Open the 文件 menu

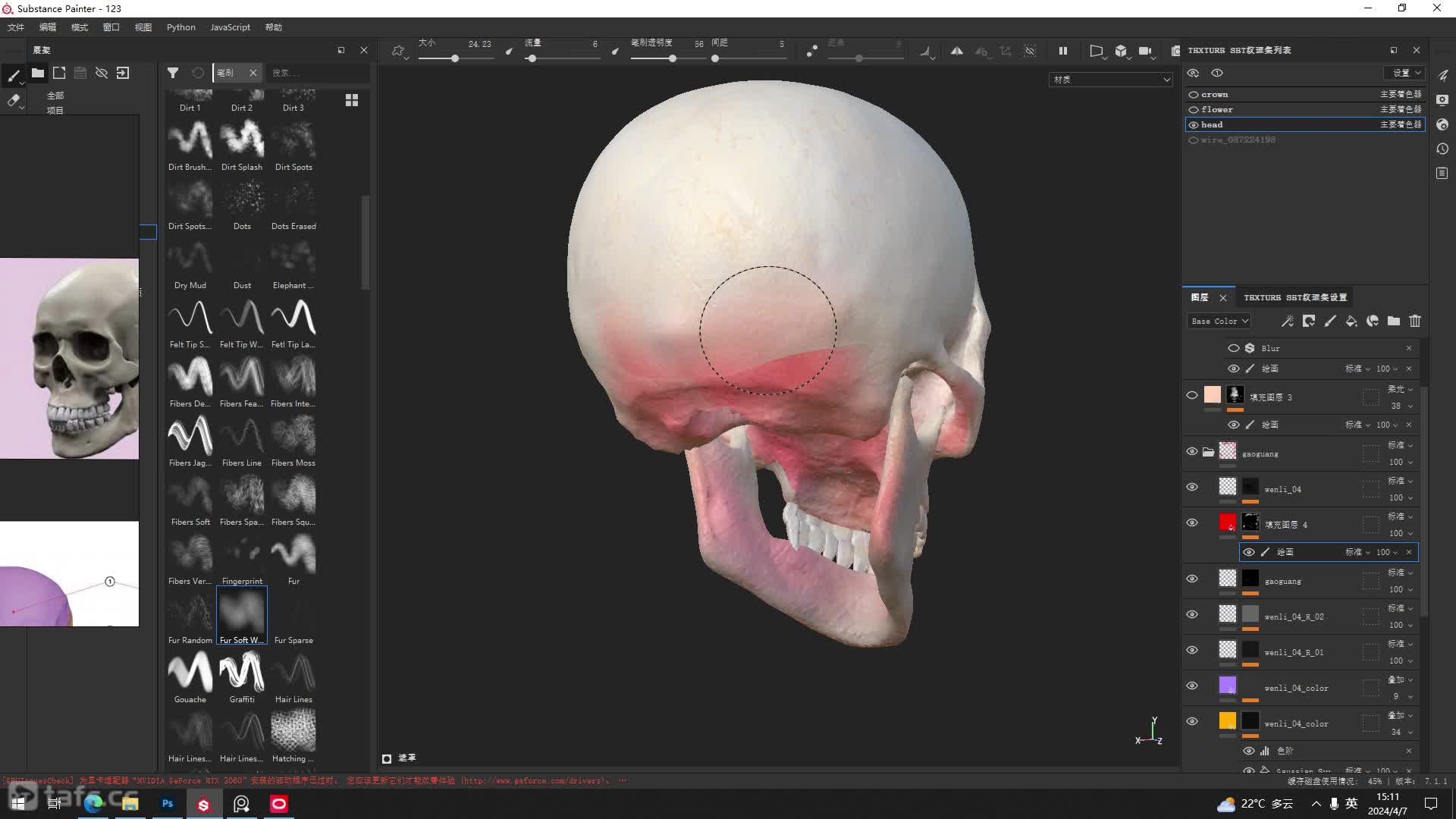click(16, 27)
